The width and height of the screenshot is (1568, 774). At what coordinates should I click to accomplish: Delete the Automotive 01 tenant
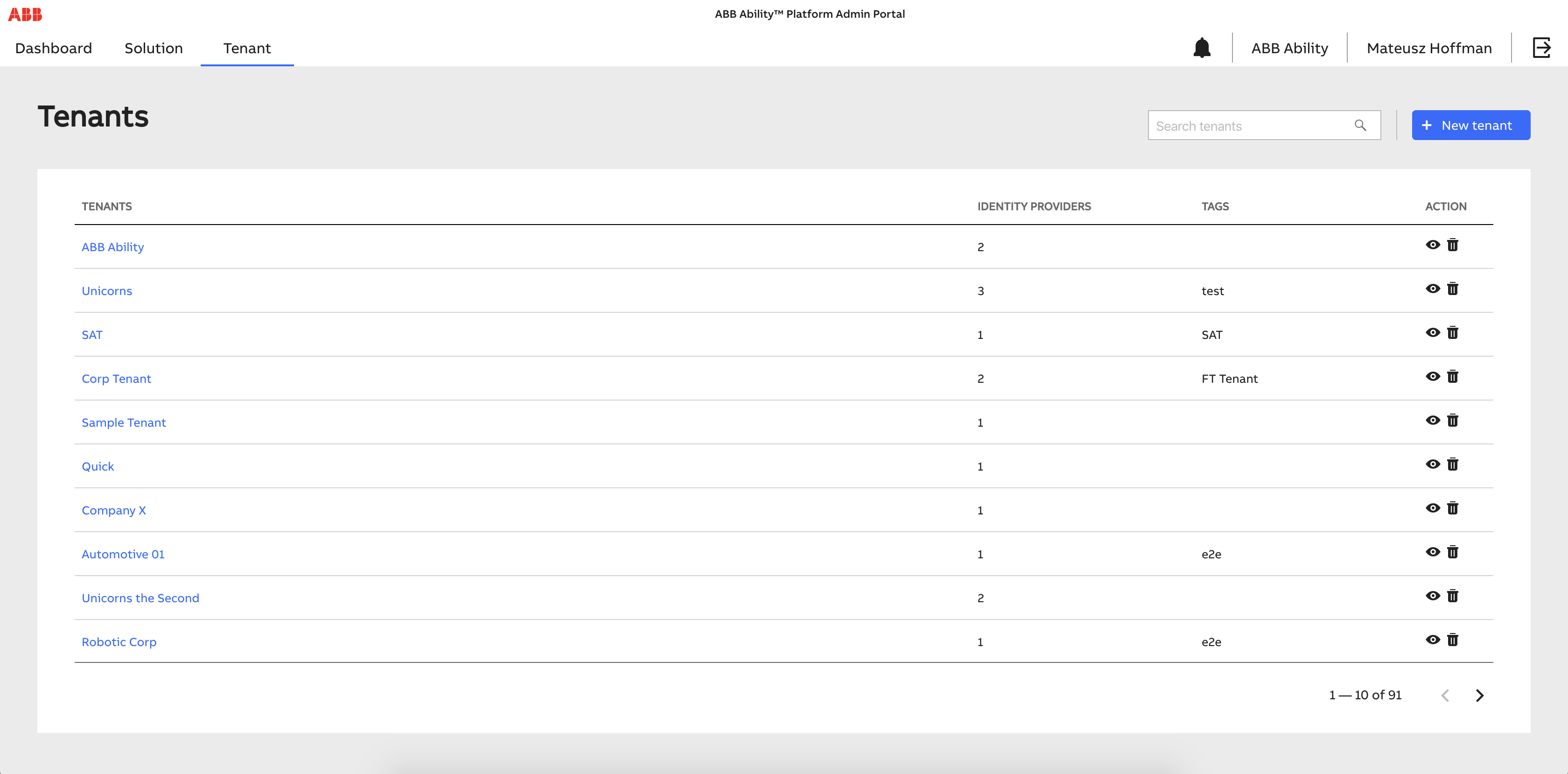(1452, 552)
